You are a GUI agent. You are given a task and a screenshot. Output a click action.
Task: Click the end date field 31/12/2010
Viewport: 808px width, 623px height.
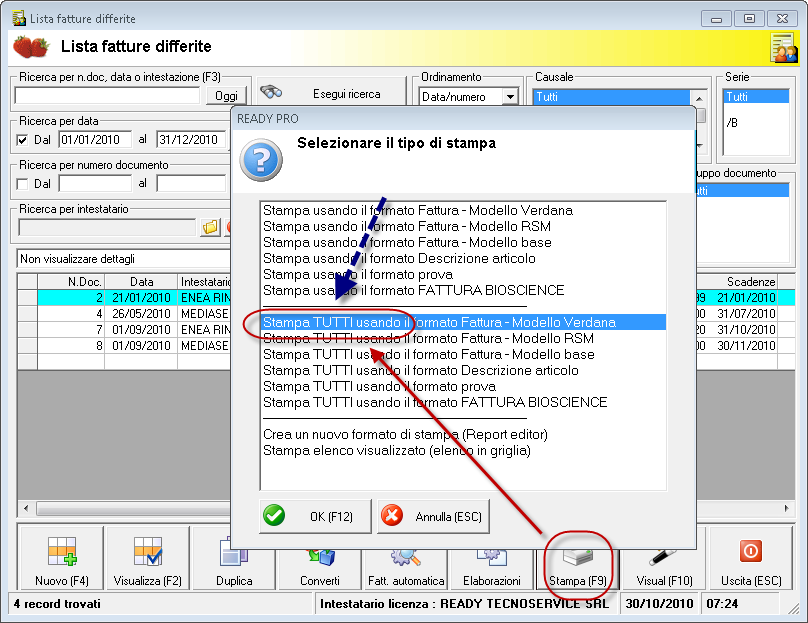click(191, 140)
